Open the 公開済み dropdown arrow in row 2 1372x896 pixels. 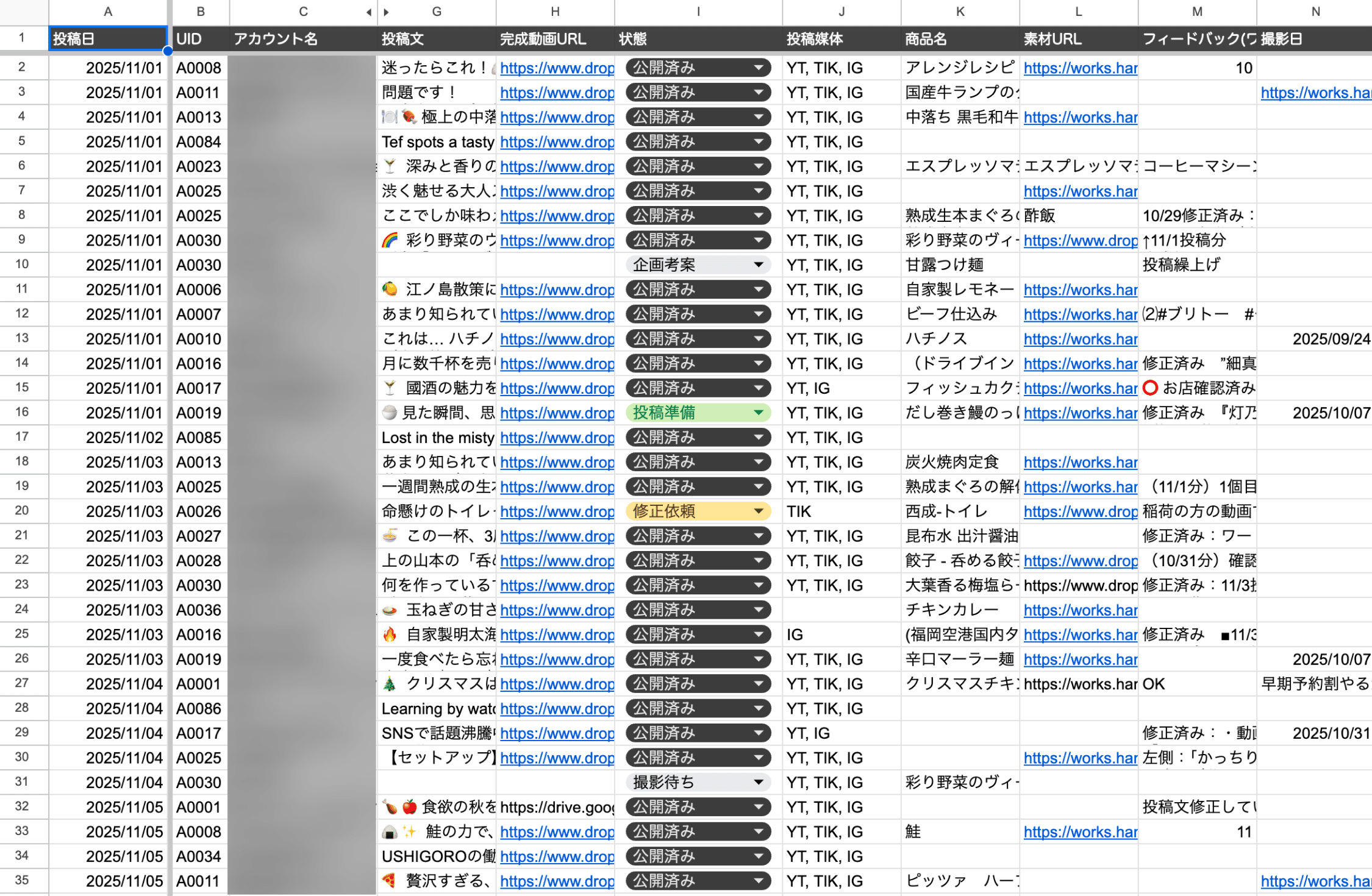pos(758,68)
